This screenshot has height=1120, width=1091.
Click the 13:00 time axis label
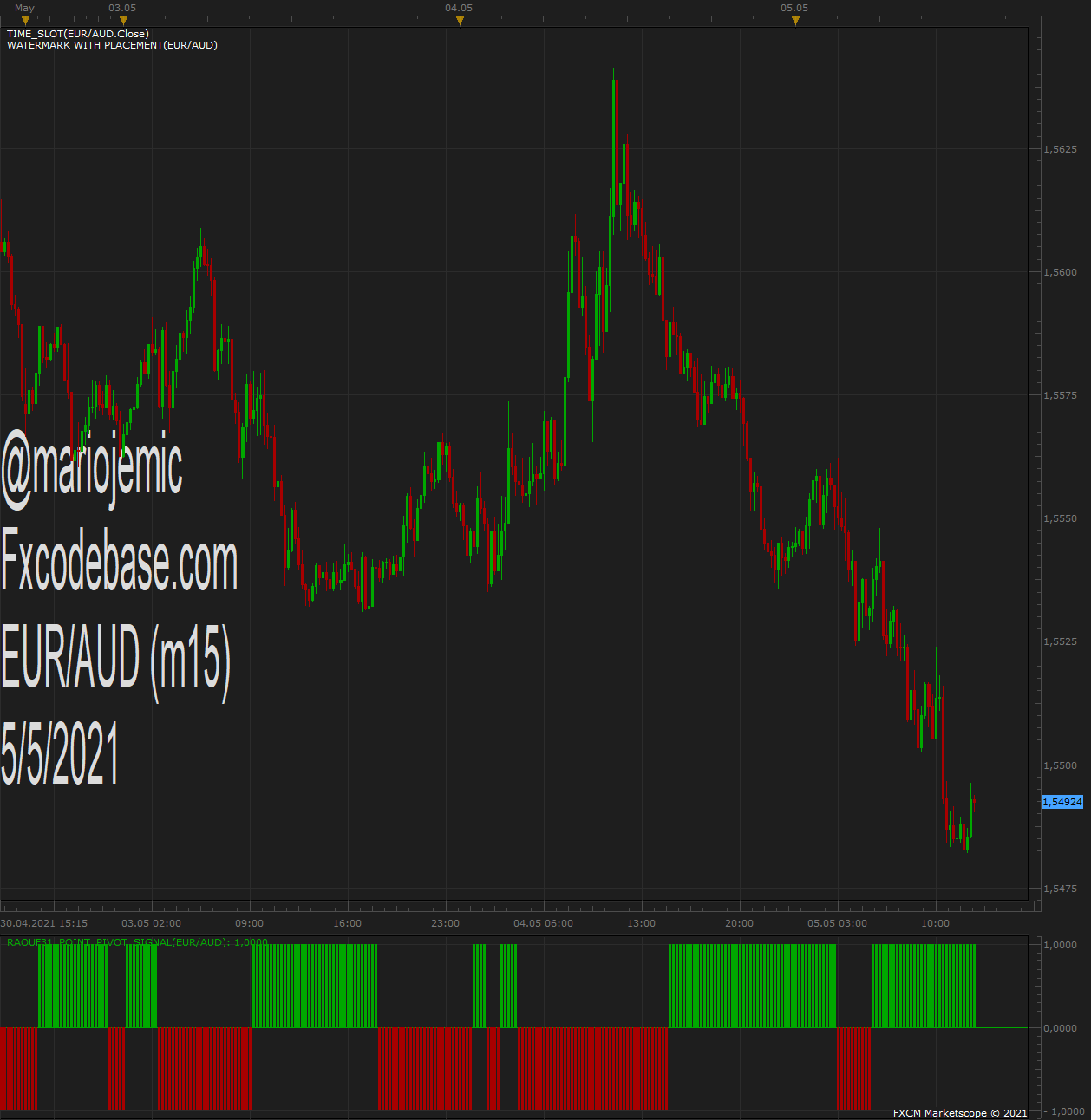(x=642, y=923)
